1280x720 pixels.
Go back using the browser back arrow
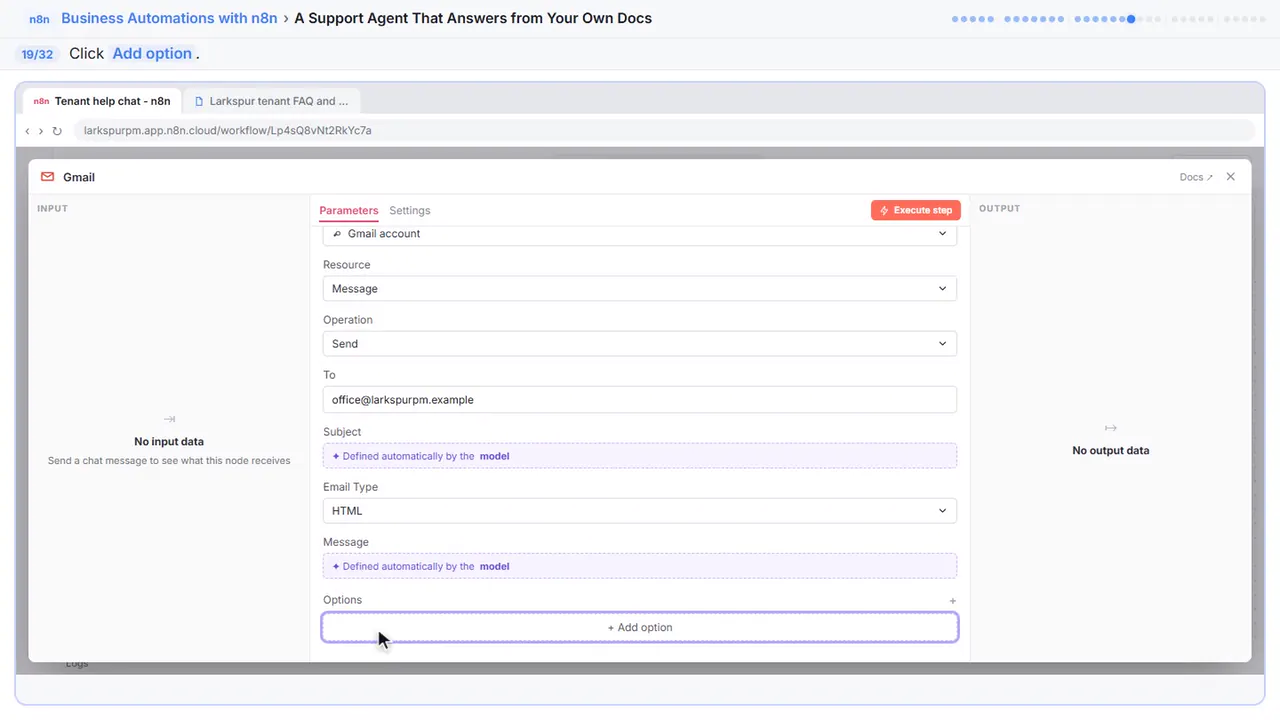[x=27, y=131]
